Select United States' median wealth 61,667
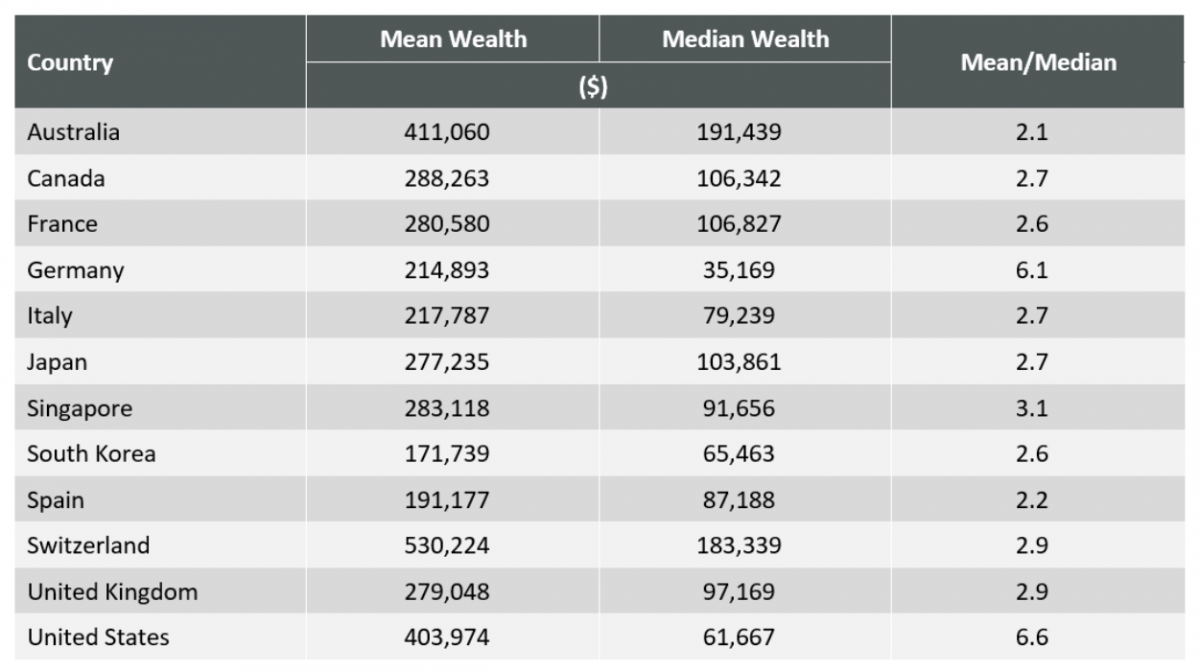This screenshot has width=1200, height=671. pyautogui.click(x=739, y=637)
